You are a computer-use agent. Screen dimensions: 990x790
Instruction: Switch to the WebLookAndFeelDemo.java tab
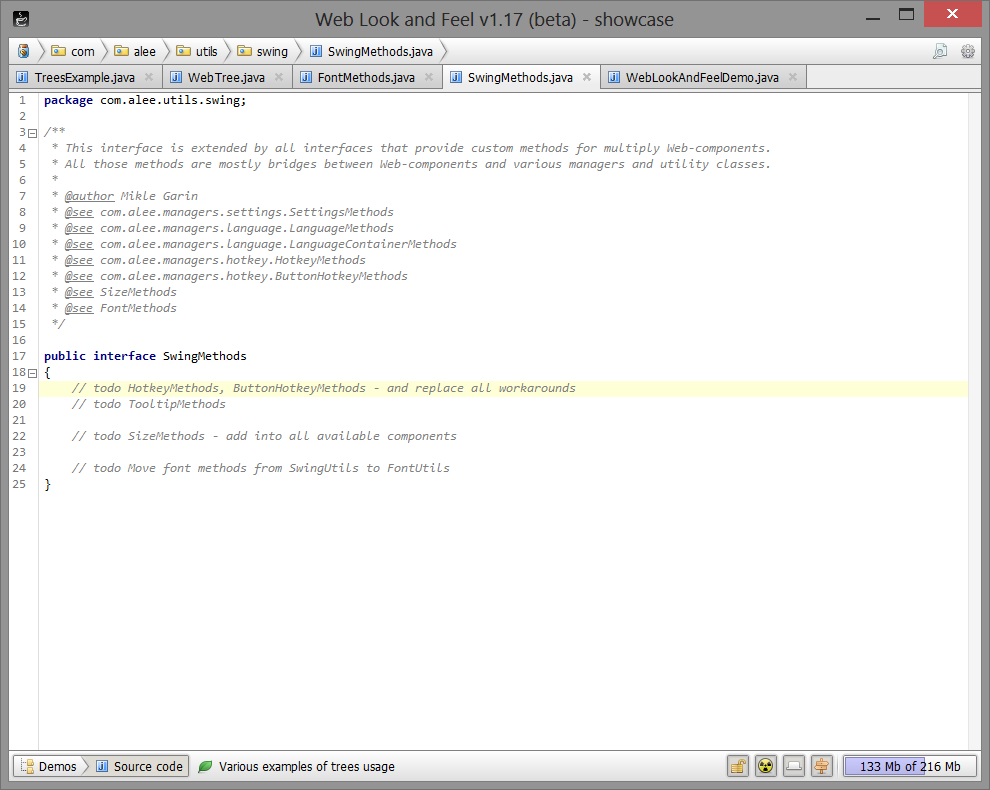coord(703,77)
